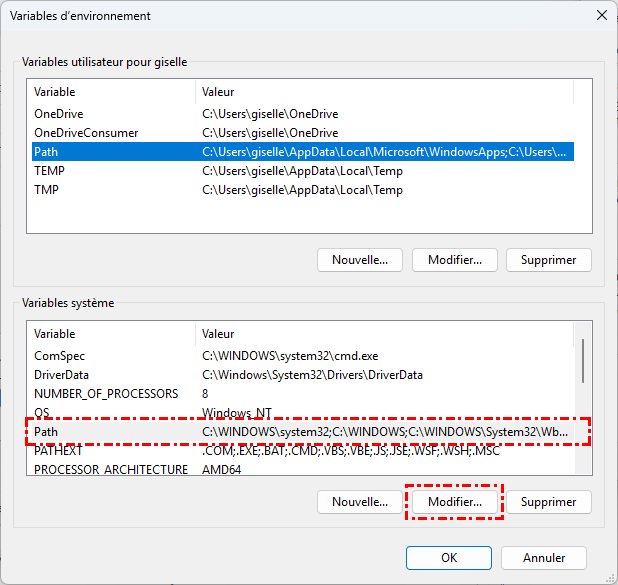
Task: Click Nouvelle... for system variables
Action: [x=359, y=502]
